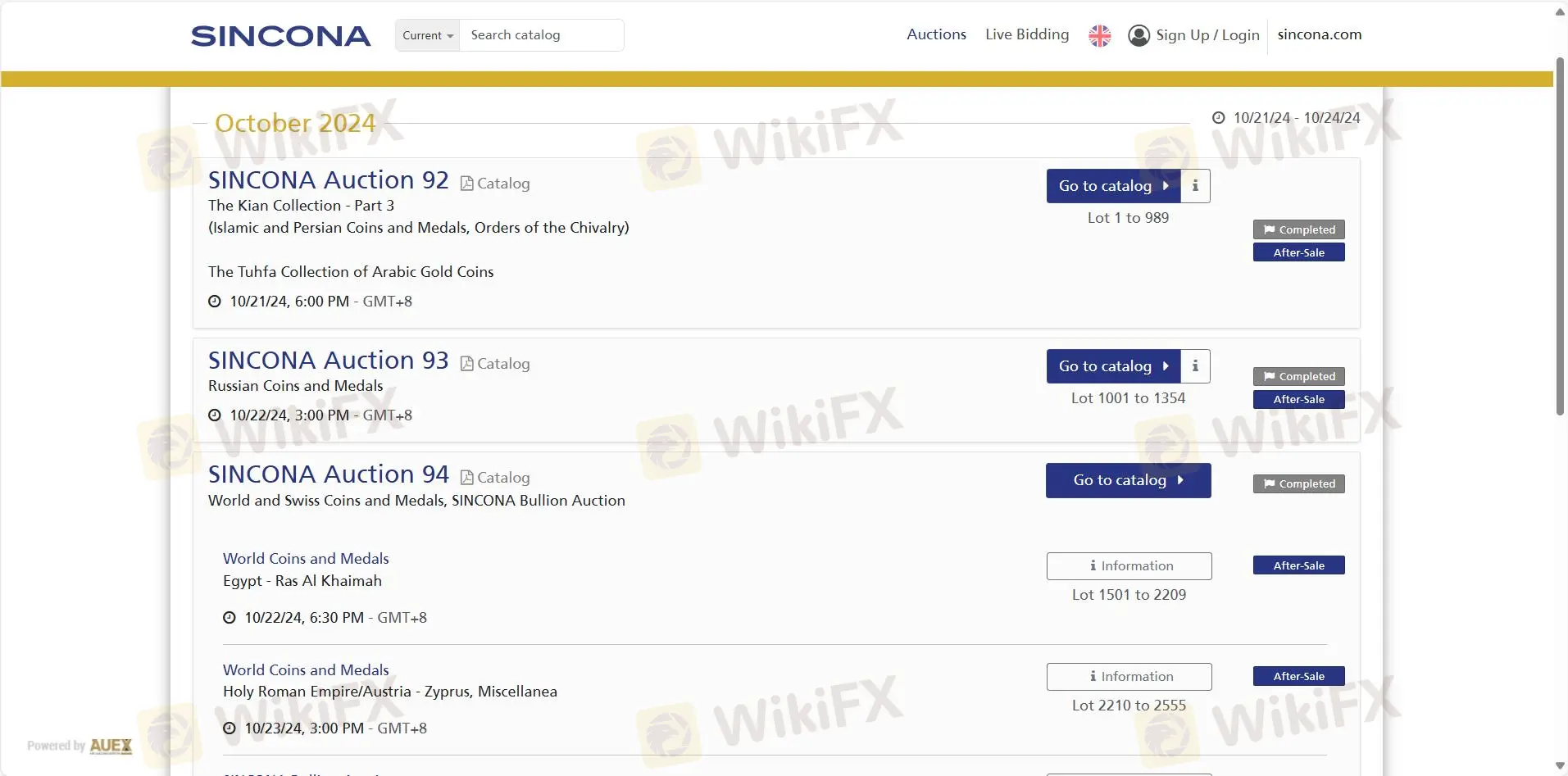Visit the sincona.com link
This screenshot has width=1568, height=776.
point(1319,34)
